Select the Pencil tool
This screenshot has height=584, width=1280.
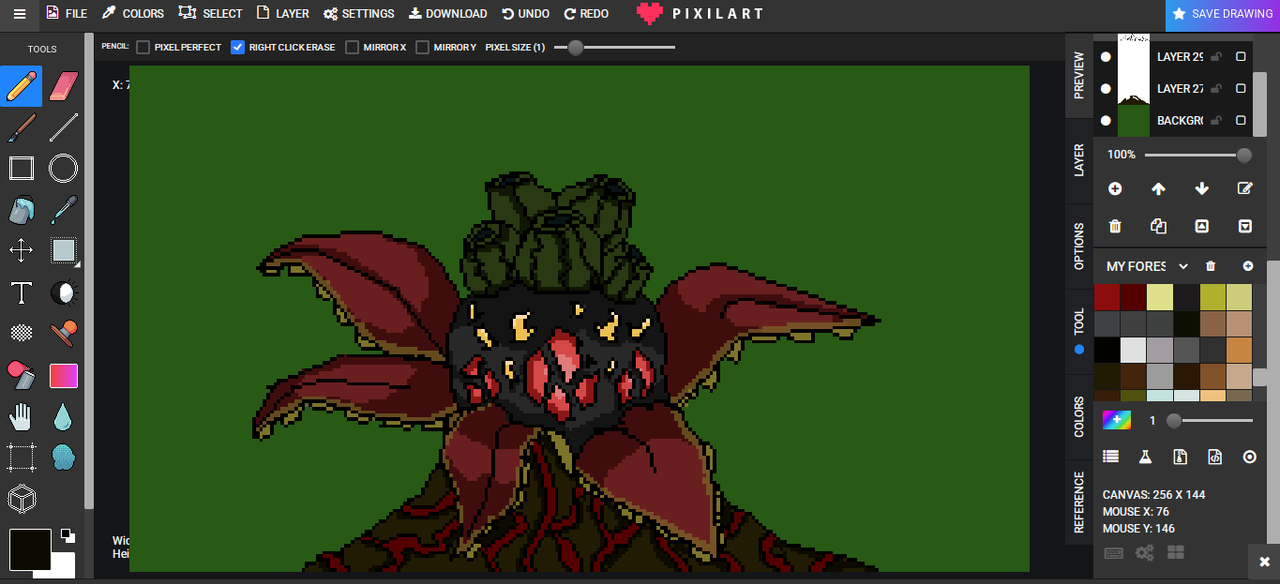click(x=21, y=86)
